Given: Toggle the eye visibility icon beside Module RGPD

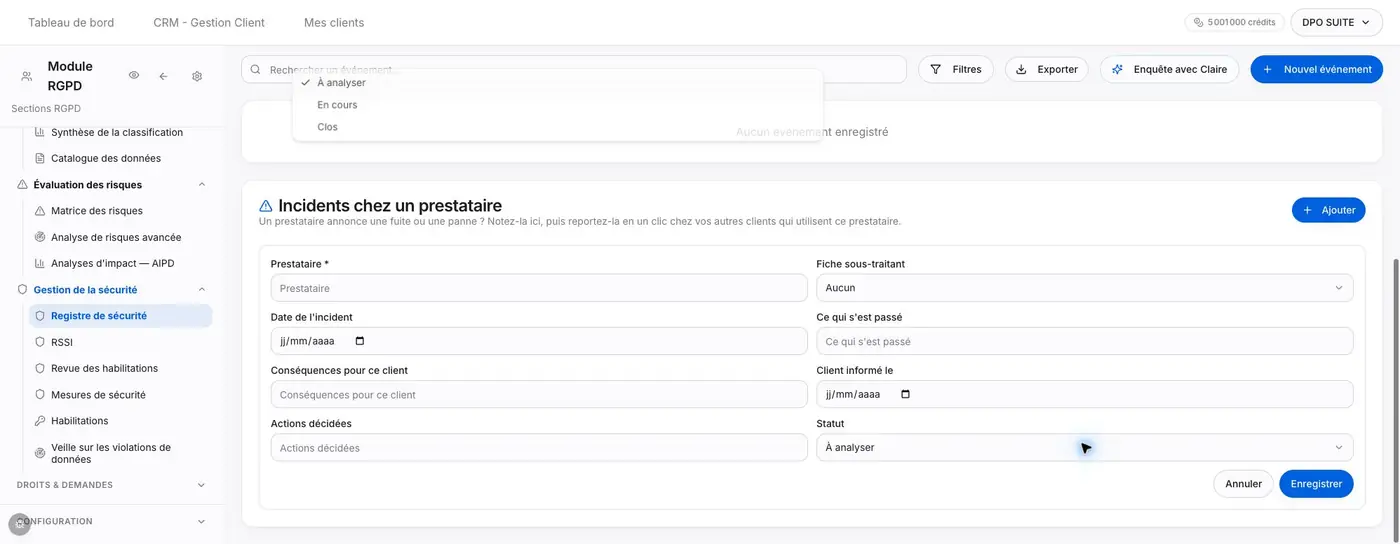Looking at the screenshot, I should pyautogui.click(x=134, y=76).
